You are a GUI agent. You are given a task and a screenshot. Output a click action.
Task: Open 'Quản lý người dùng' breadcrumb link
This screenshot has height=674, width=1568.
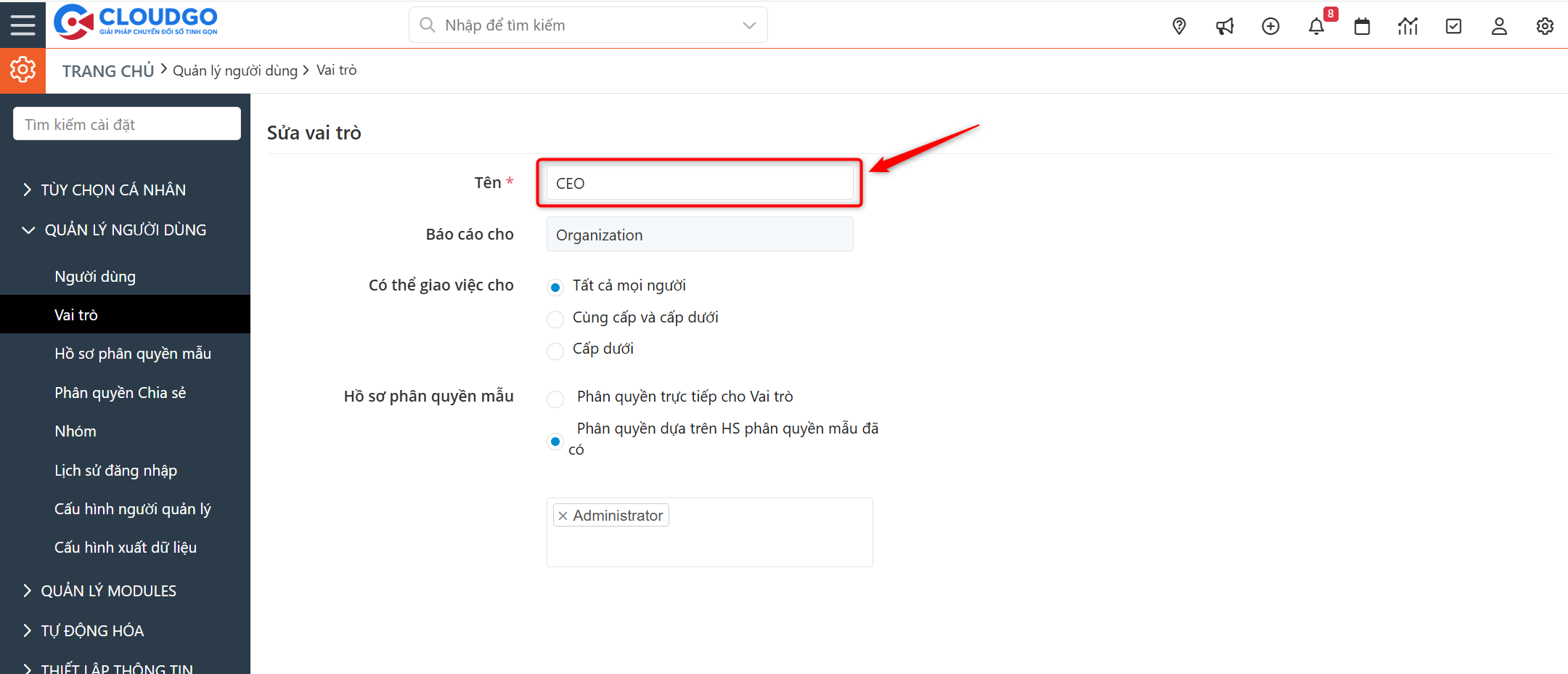tap(235, 70)
